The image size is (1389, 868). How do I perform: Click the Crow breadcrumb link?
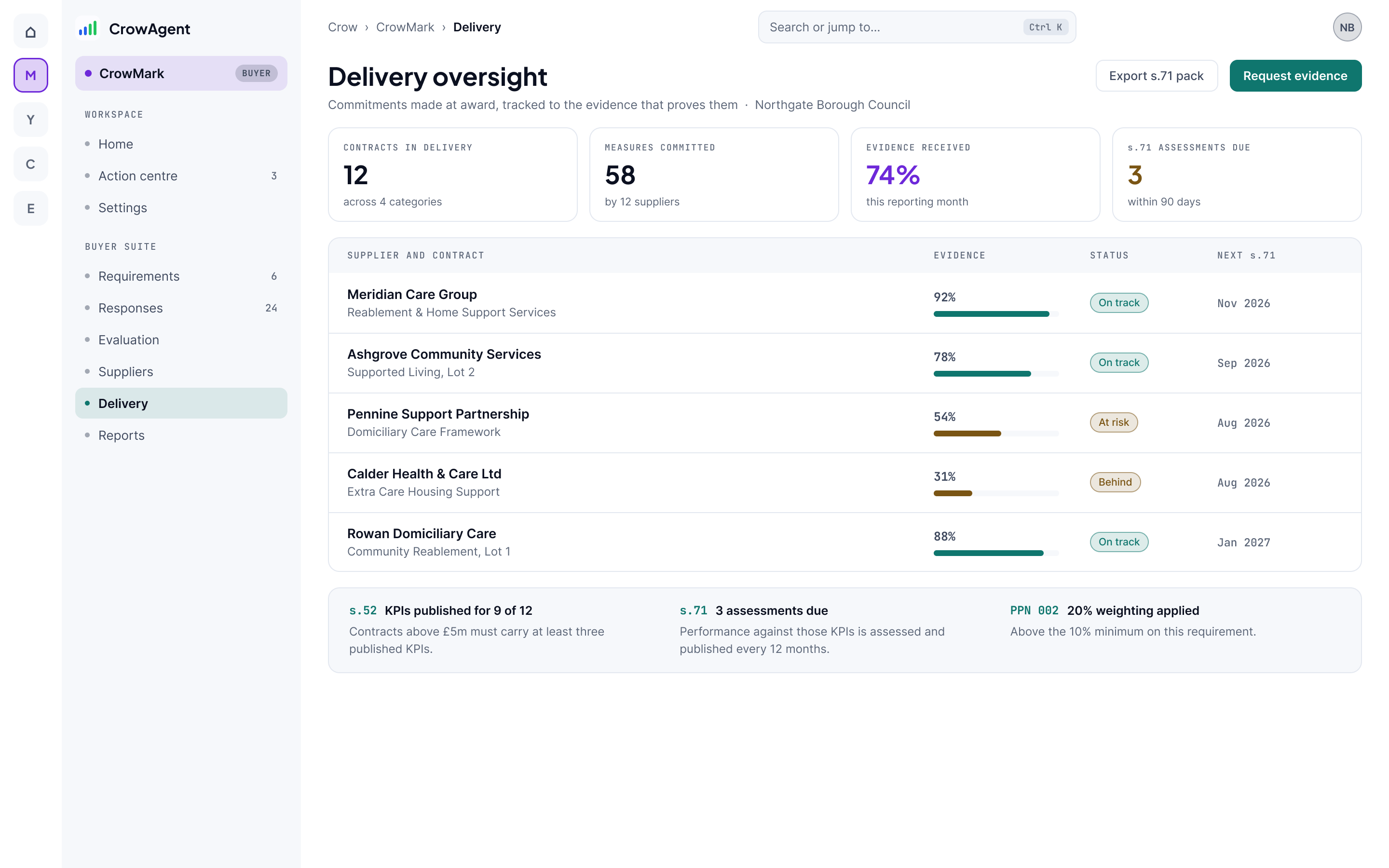pos(342,27)
